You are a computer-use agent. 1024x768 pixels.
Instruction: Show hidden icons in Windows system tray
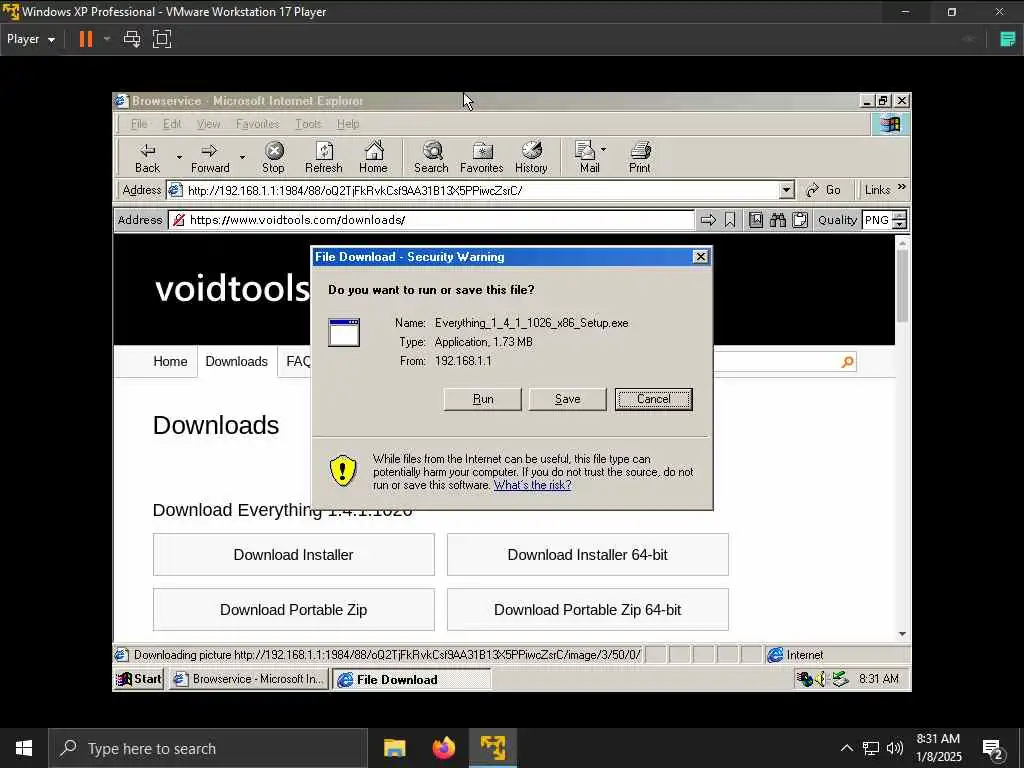(x=846, y=748)
